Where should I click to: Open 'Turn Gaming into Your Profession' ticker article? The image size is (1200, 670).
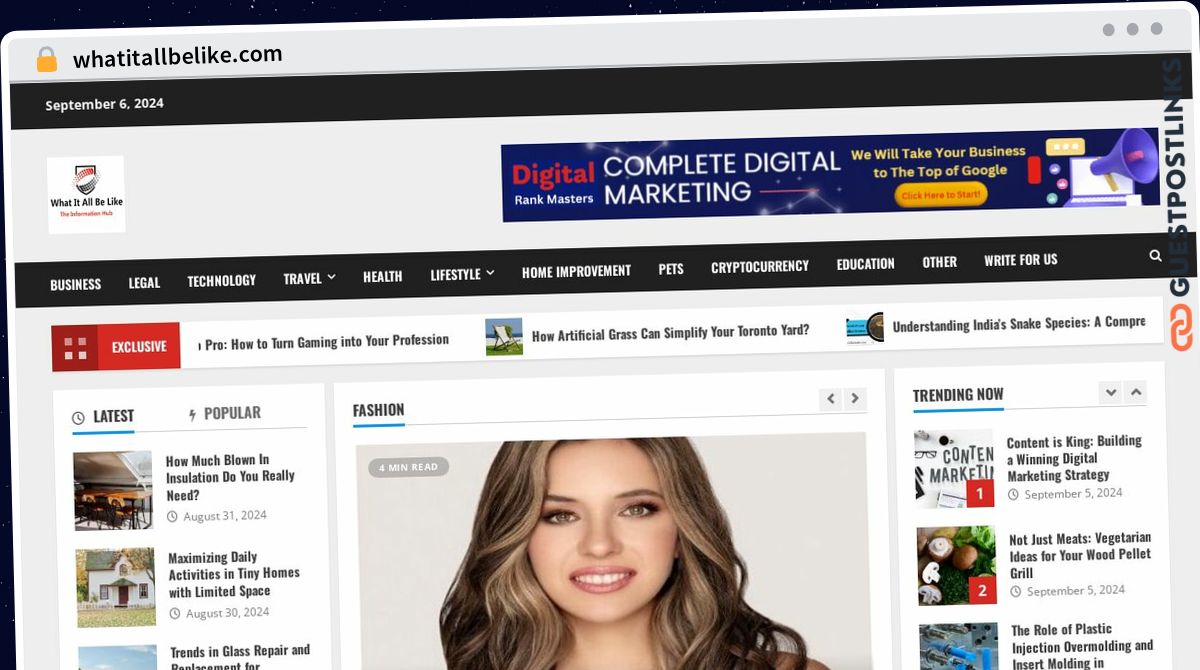tap(326, 342)
